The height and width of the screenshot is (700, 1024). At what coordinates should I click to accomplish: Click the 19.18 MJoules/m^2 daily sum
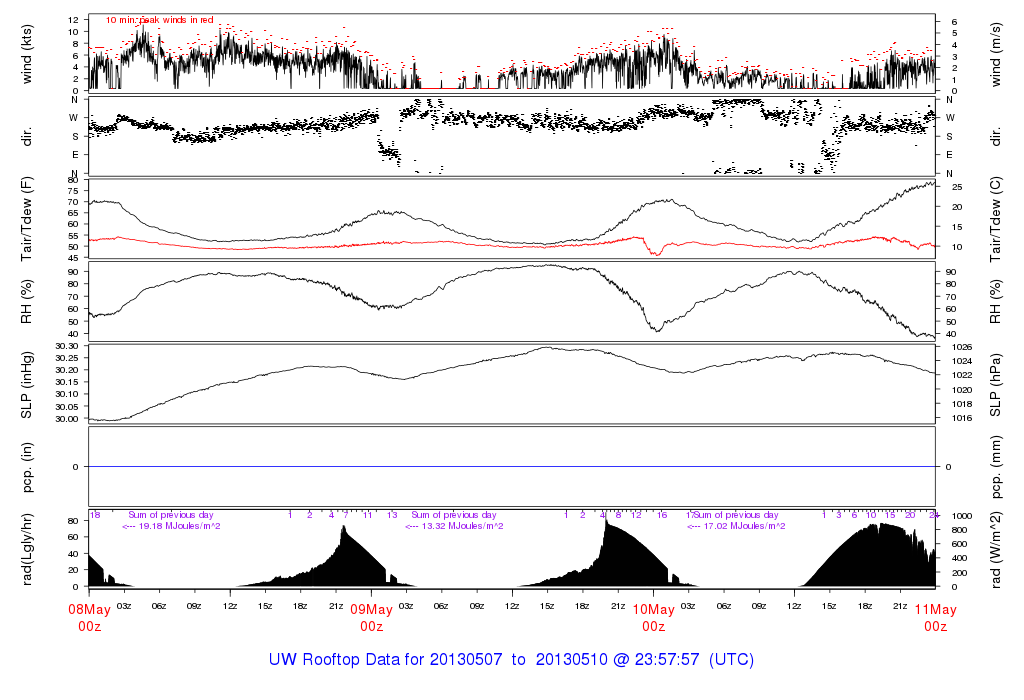tap(172, 526)
